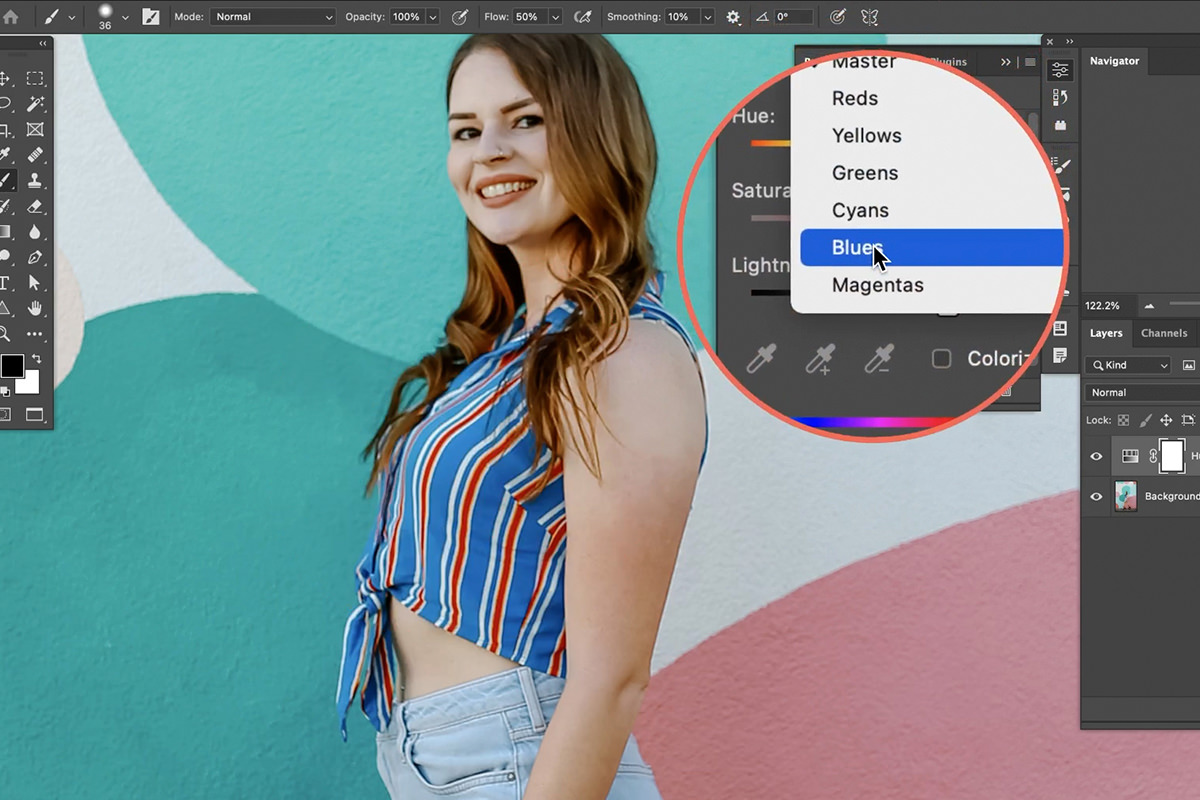Open the Flow slider dropdown arrow

(555, 17)
